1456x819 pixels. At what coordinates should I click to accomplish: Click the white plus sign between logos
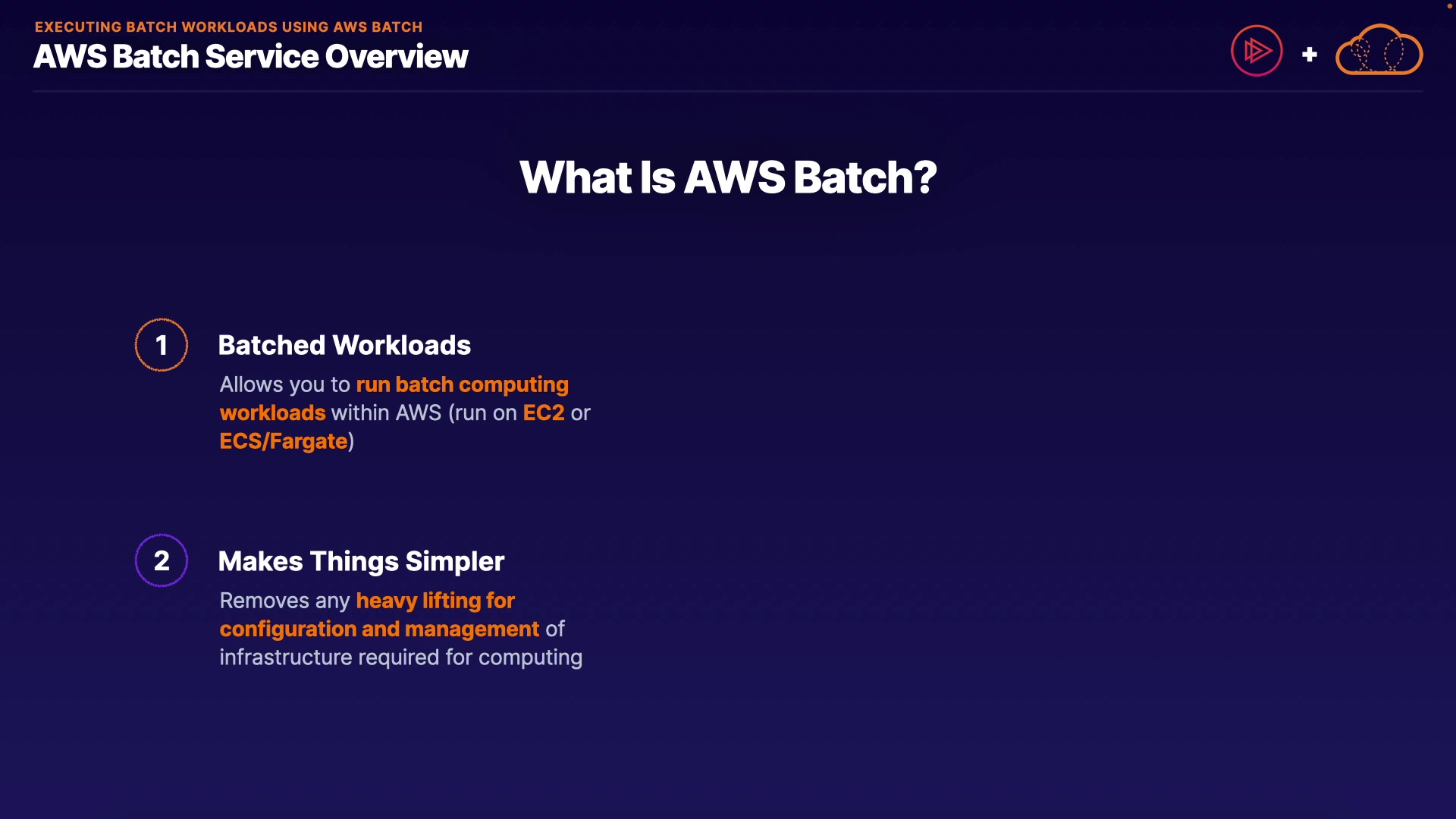1309,55
